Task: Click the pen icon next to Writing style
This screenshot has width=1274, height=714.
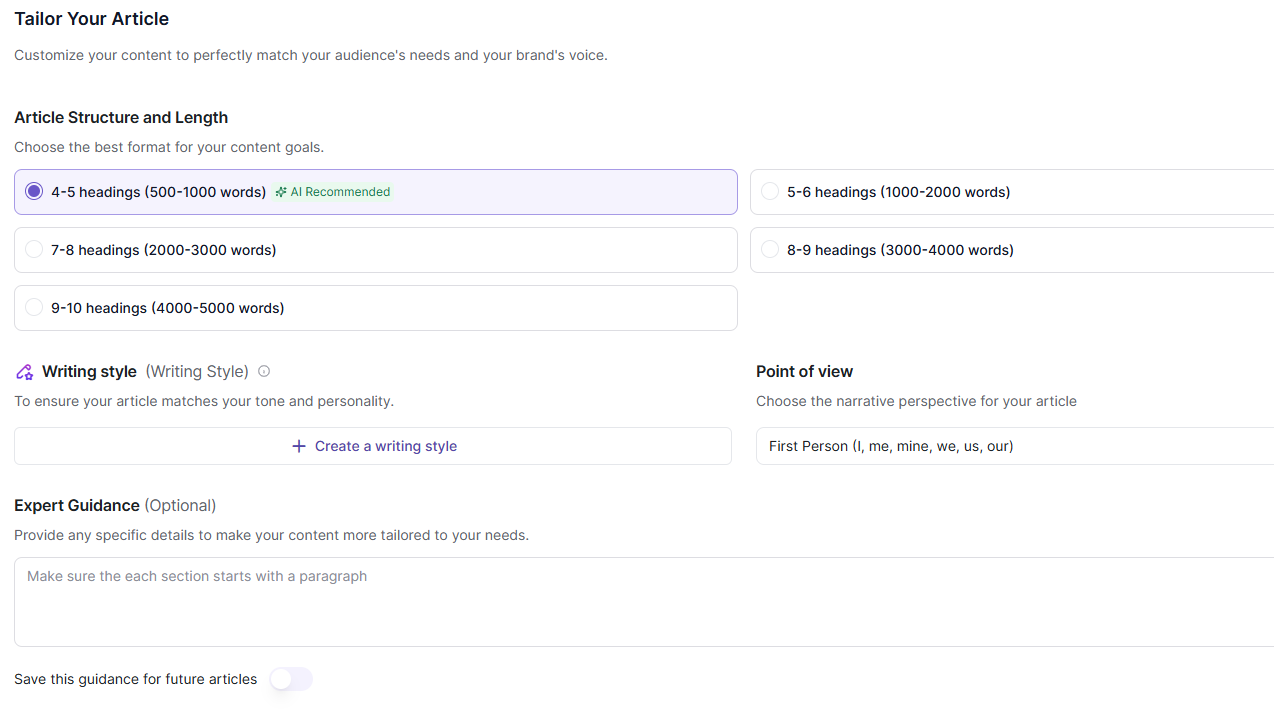Action: (25, 372)
